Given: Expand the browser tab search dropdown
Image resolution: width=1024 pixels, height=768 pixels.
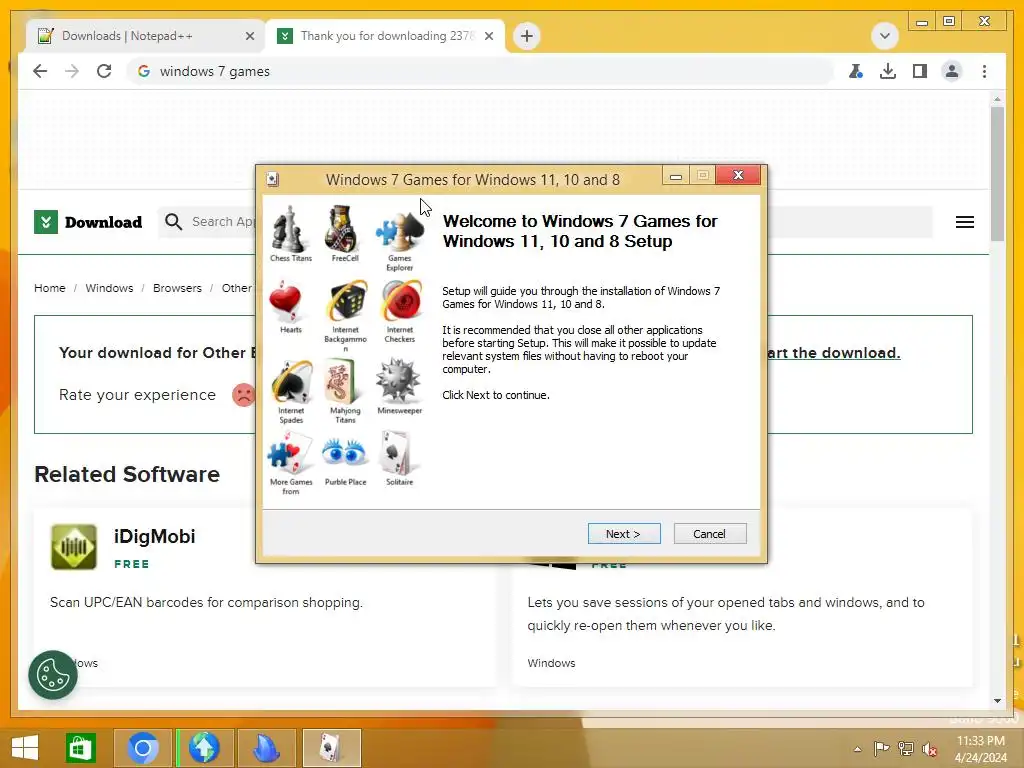Looking at the screenshot, I should [885, 36].
